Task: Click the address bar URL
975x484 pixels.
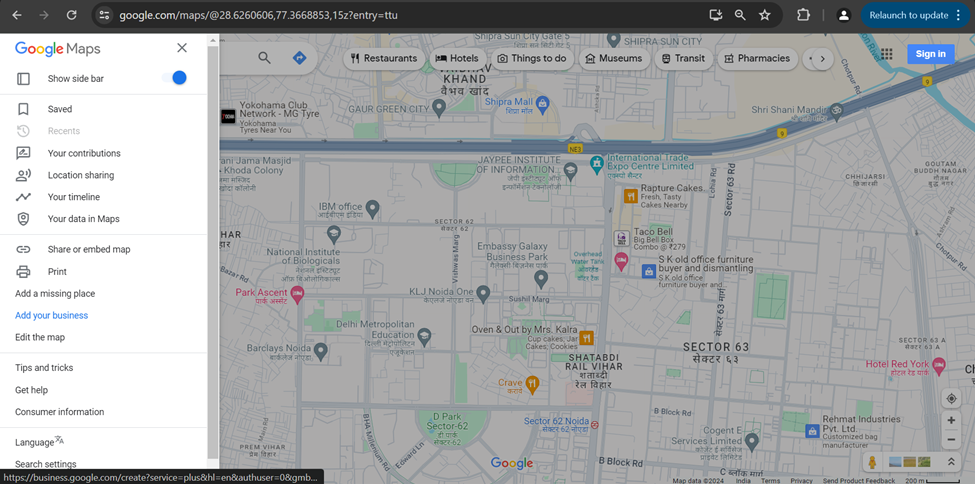Action: pos(258,15)
